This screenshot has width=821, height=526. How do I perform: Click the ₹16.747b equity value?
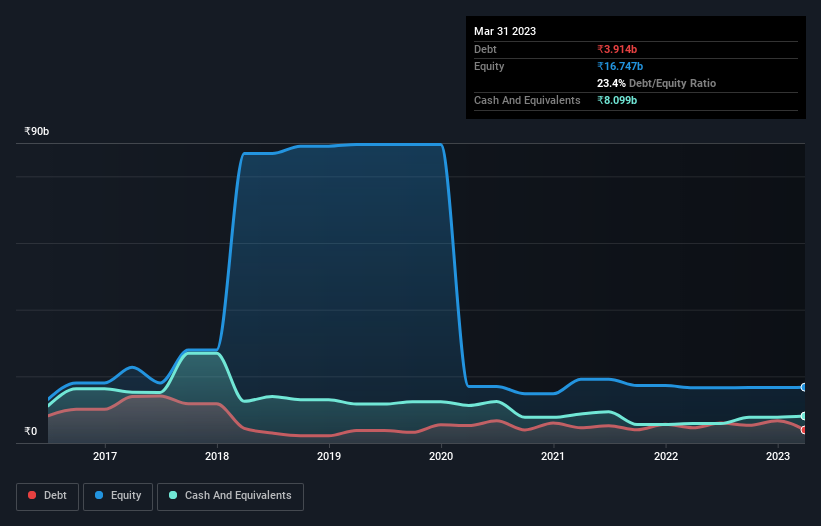point(620,66)
